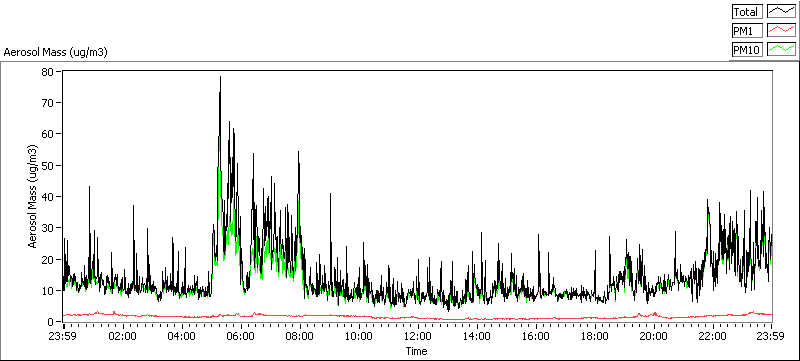Click the 40 value on the y-axis
Screen dimensions: 800x361
coord(48,196)
